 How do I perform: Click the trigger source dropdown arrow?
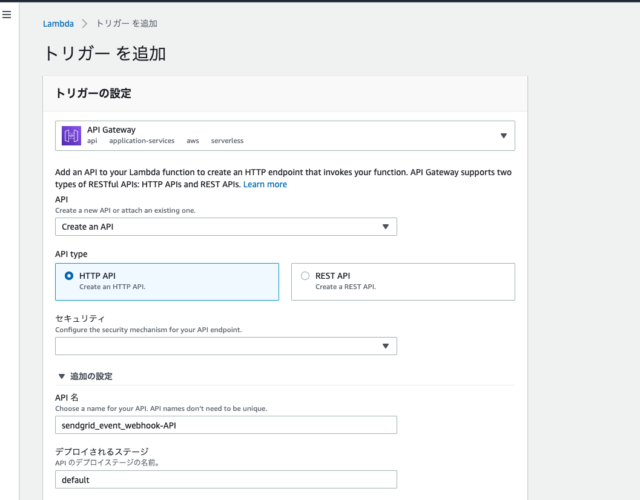[x=503, y=136]
